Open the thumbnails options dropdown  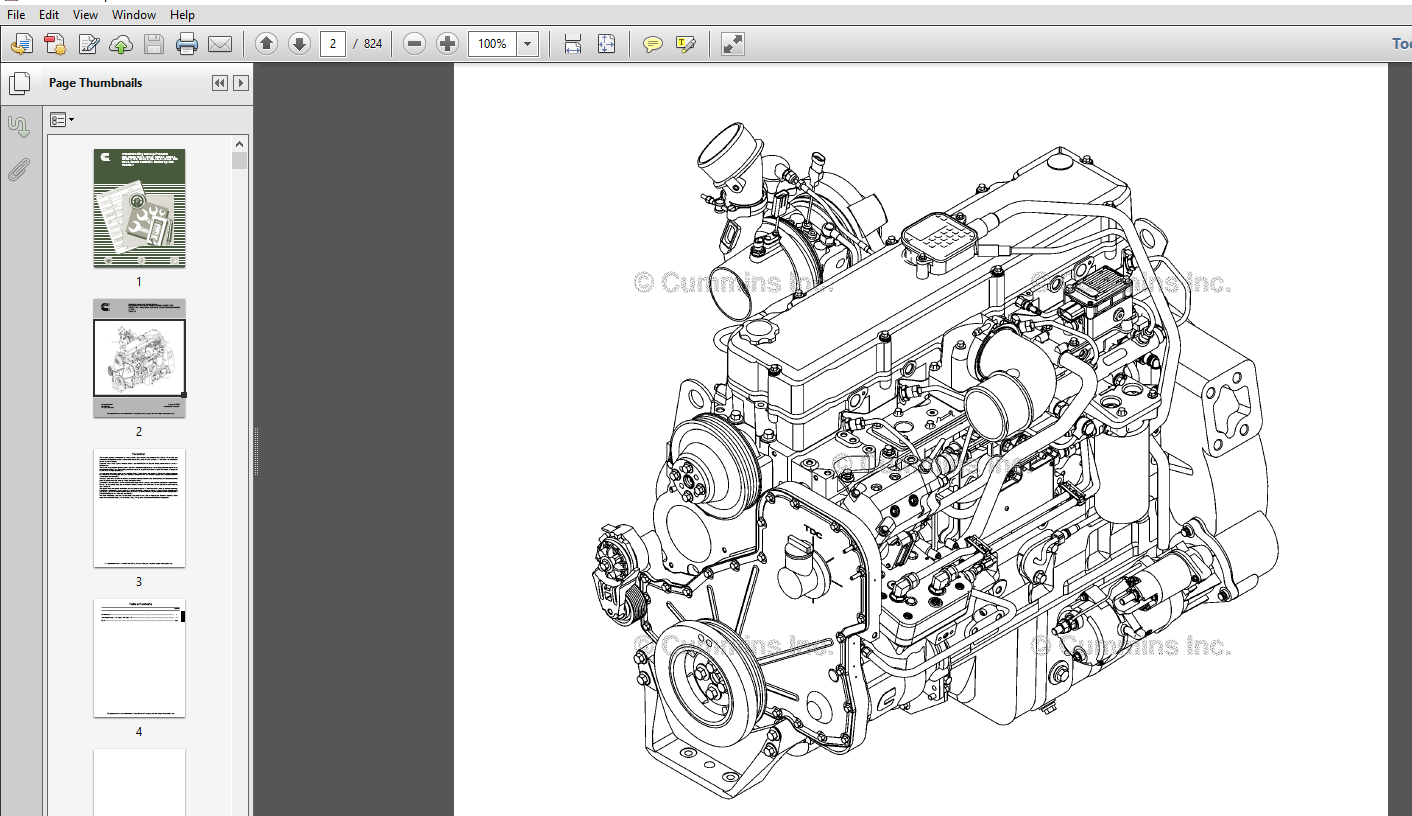pyautogui.click(x=62, y=120)
